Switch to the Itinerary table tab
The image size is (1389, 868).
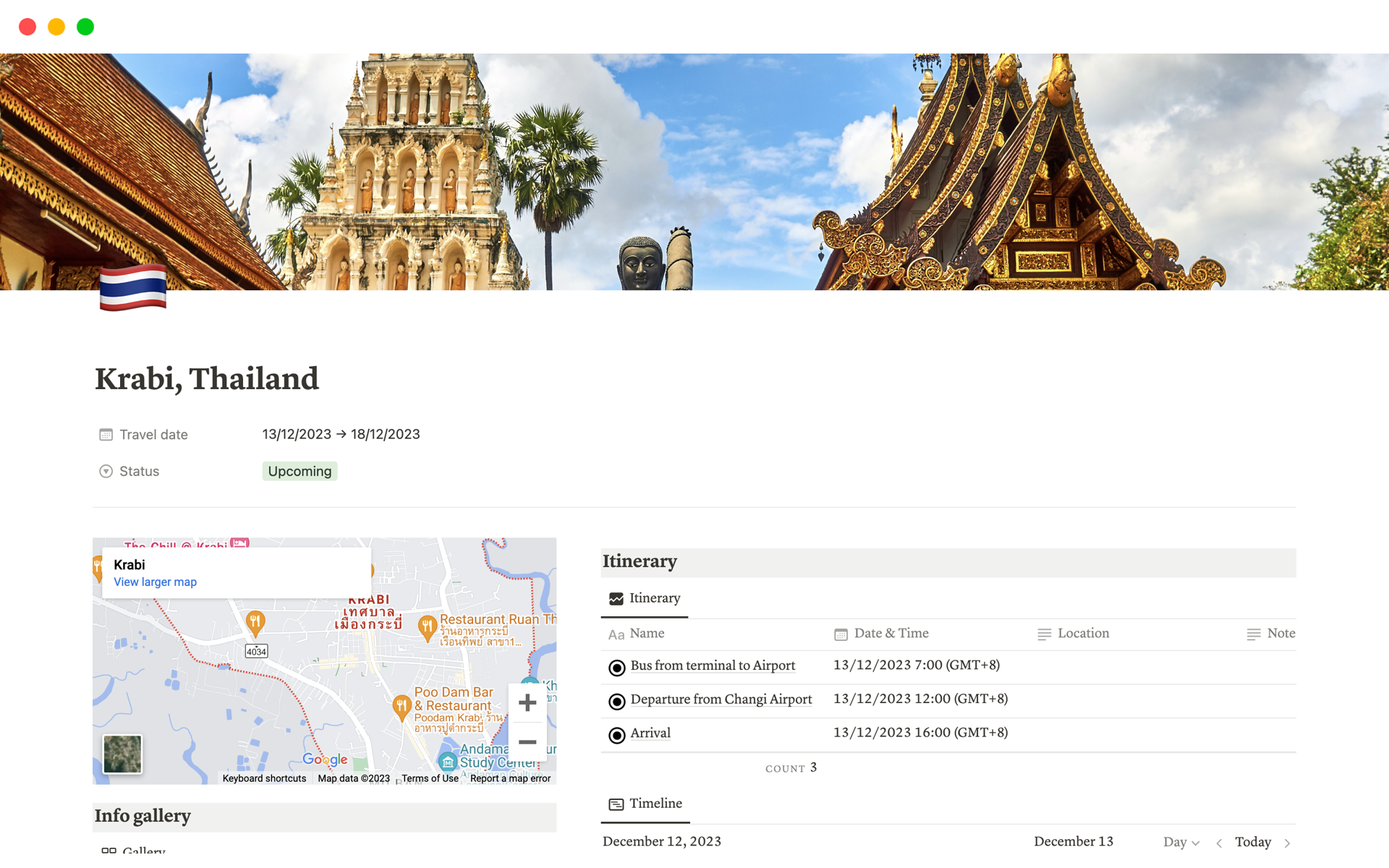point(645,598)
